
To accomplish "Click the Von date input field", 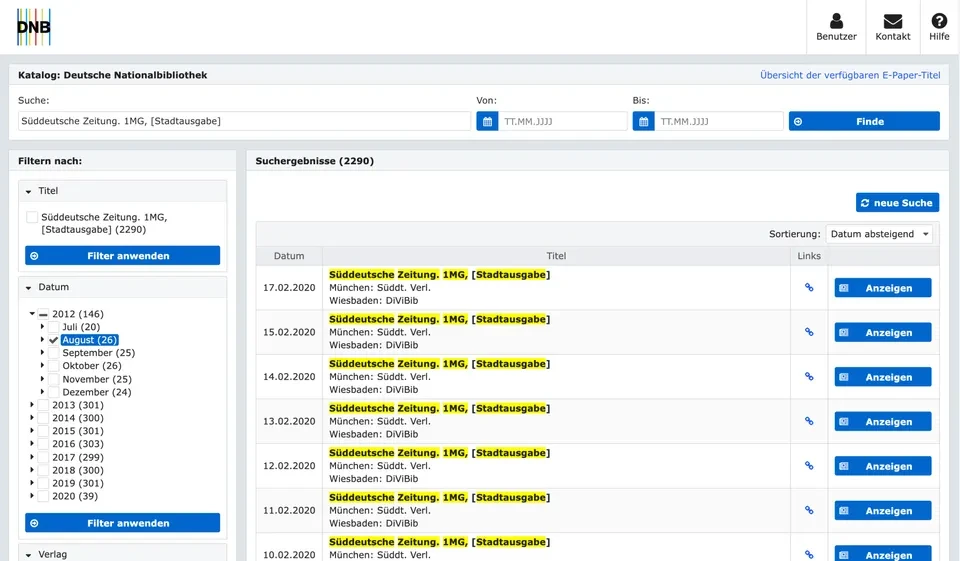I will pos(562,121).
